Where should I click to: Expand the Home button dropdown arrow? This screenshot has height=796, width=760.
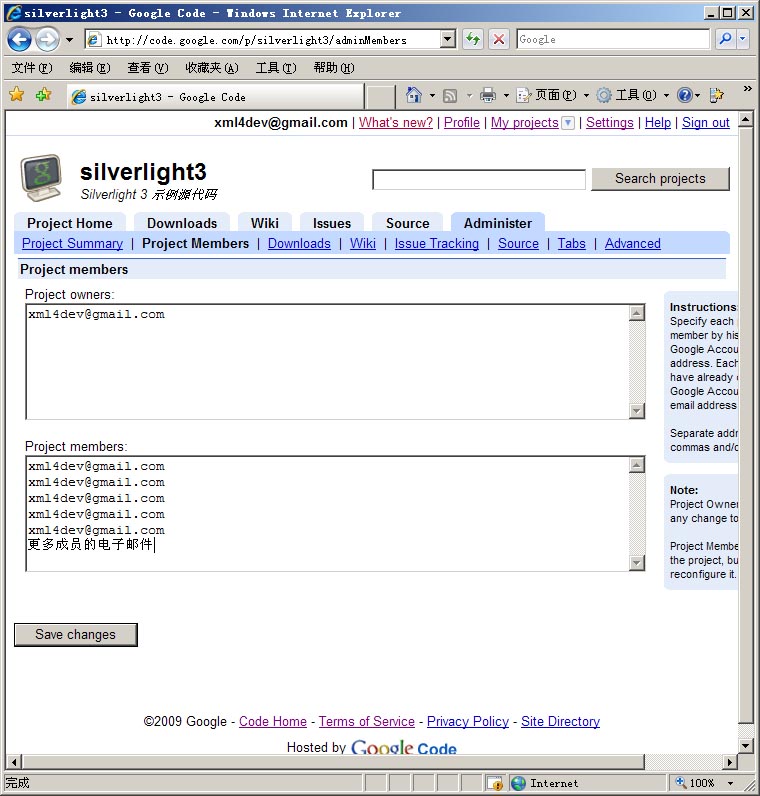coord(433,95)
